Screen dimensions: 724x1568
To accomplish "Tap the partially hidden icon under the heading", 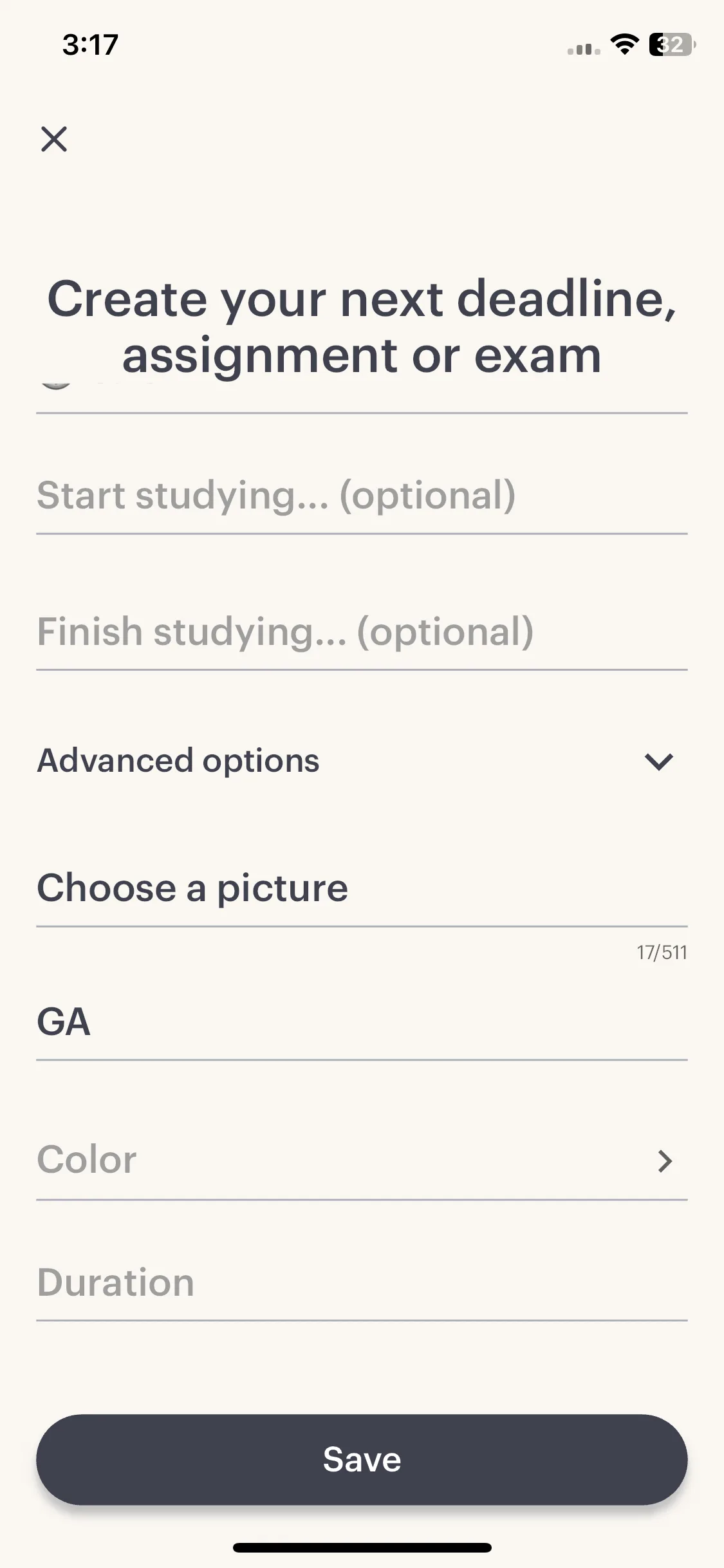I will pyautogui.click(x=55, y=384).
